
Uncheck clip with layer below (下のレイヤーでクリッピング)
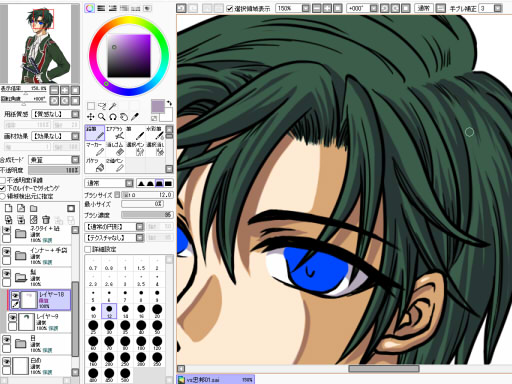pyautogui.click(x=3, y=188)
